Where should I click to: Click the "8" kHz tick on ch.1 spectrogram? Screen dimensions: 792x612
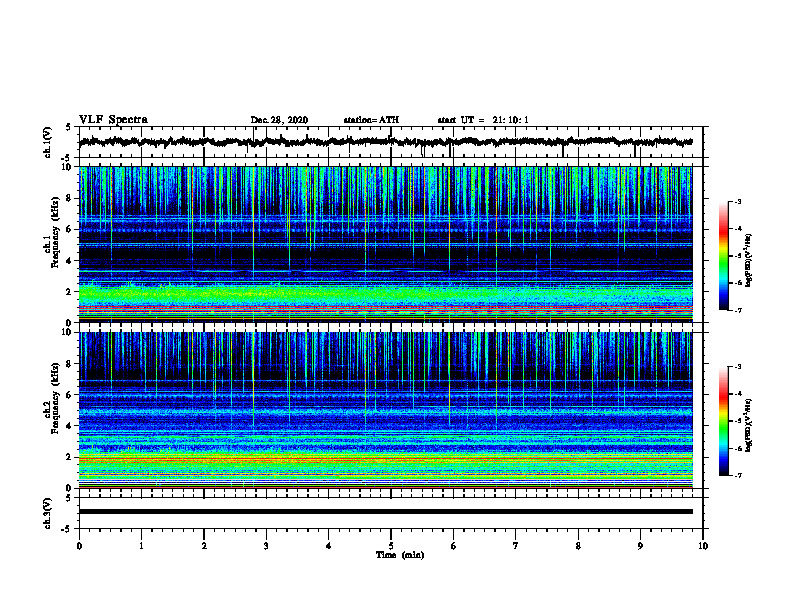point(69,198)
